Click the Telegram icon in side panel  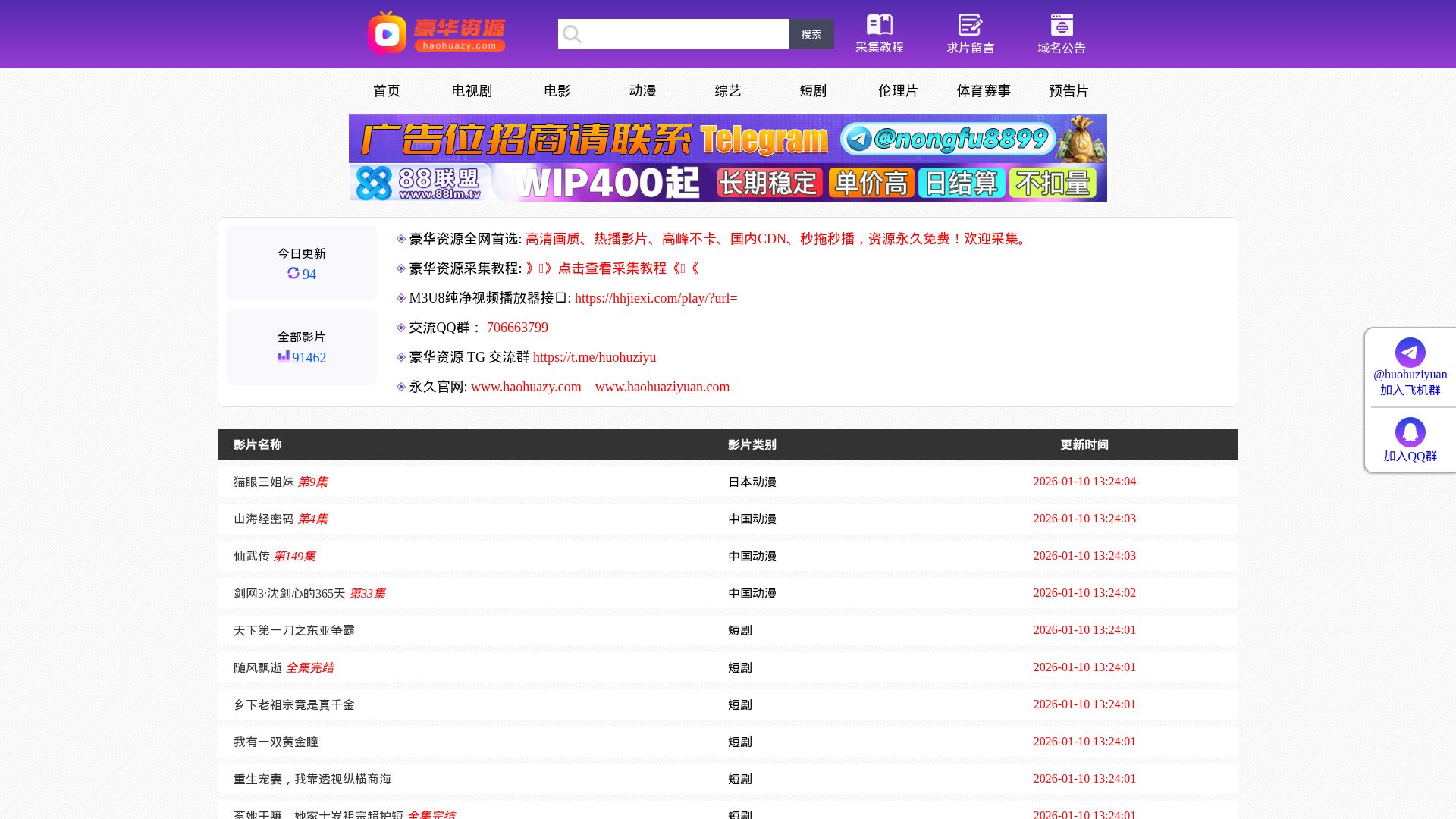pyautogui.click(x=1410, y=353)
